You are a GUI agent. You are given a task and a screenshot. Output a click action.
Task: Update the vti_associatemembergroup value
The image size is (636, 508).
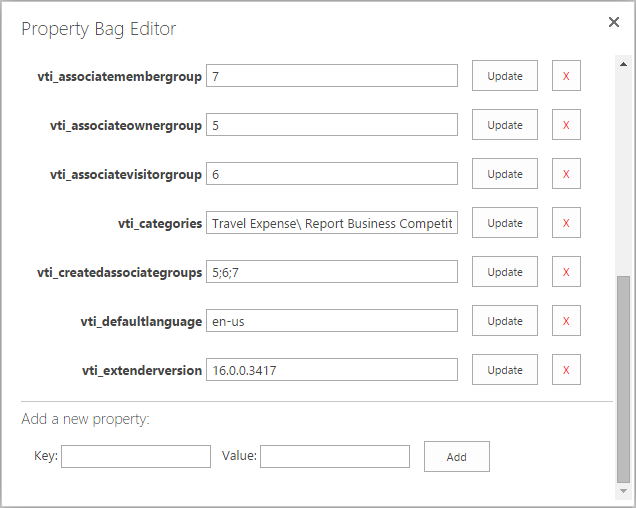pos(505,76)
